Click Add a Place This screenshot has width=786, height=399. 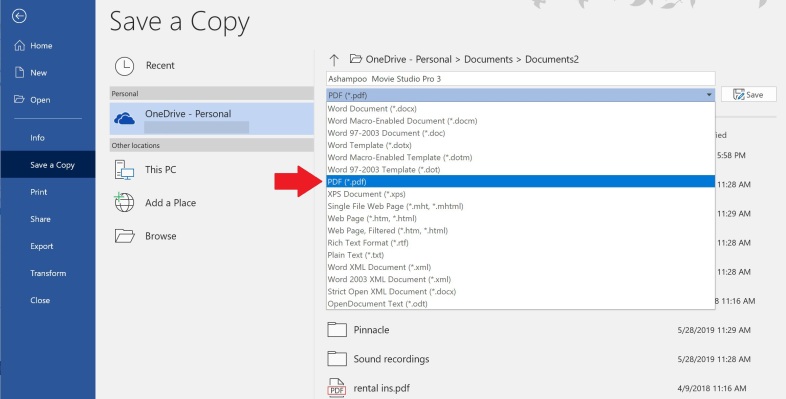click(x=212, y=203)
